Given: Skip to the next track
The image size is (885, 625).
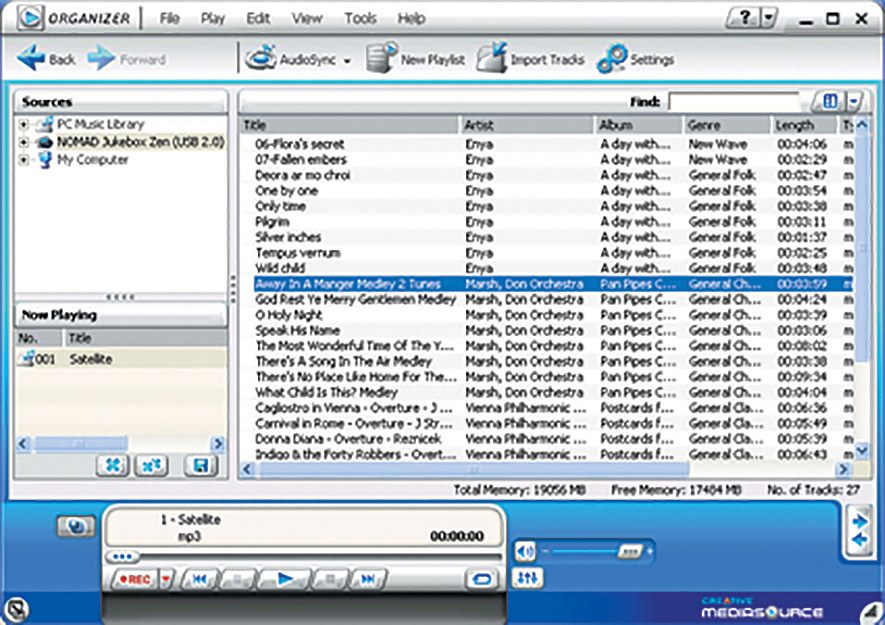Looking at the screenshot, I should (x=367, y=579).
